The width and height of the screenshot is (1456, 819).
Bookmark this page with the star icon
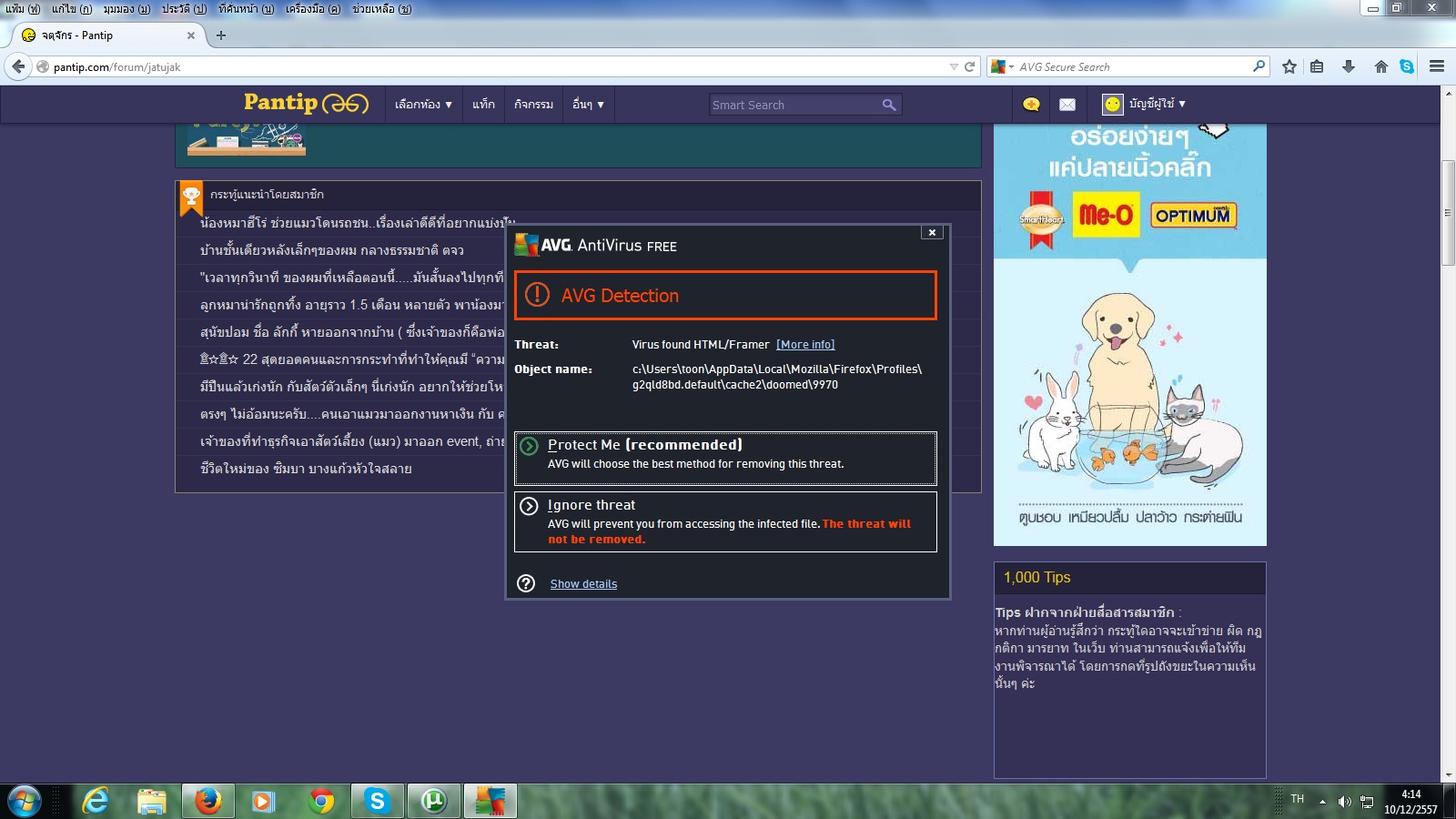(x=1289, y=66)
